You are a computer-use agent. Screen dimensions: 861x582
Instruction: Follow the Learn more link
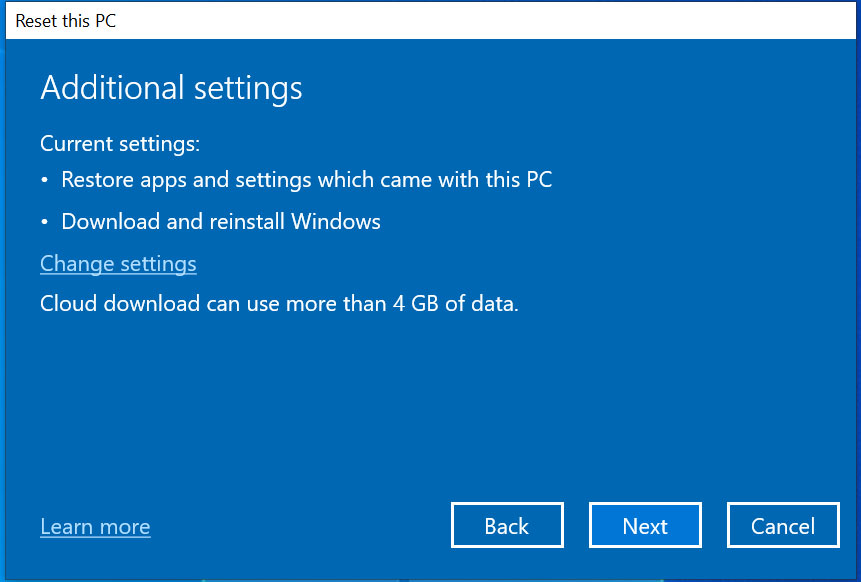click(x=95, y=527)
